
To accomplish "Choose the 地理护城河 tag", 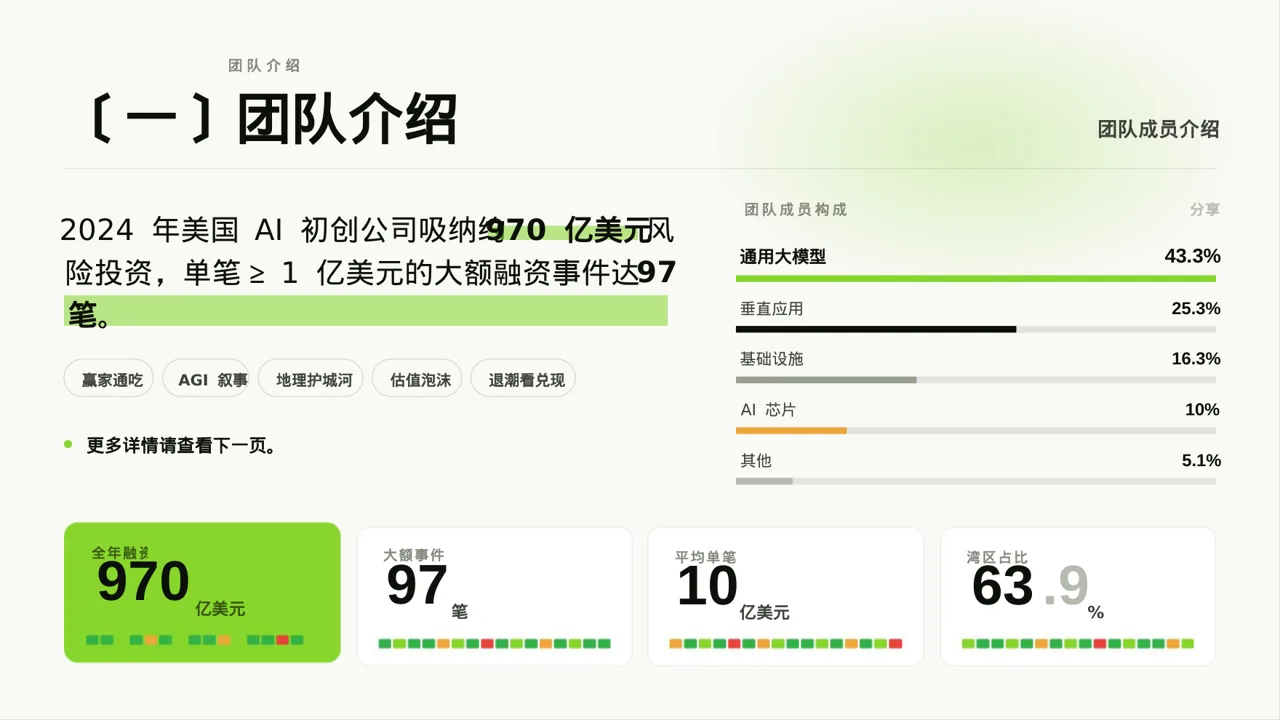I will [x=310, y=380].
